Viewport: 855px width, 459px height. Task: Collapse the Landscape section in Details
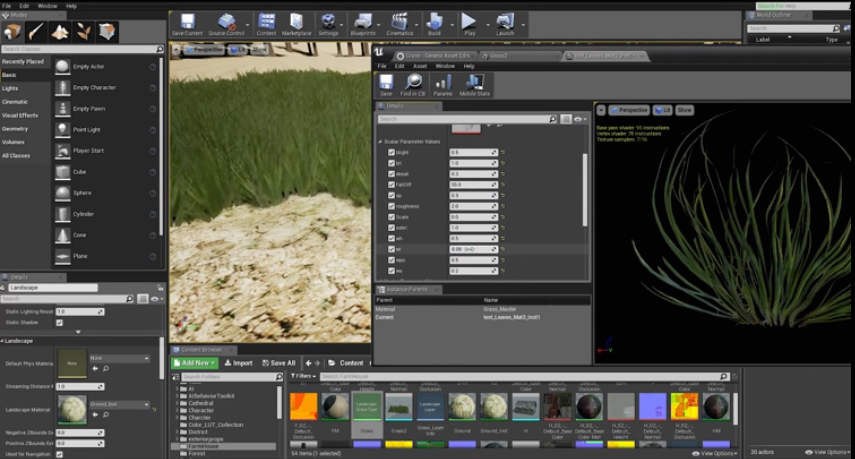click(2, 341)
